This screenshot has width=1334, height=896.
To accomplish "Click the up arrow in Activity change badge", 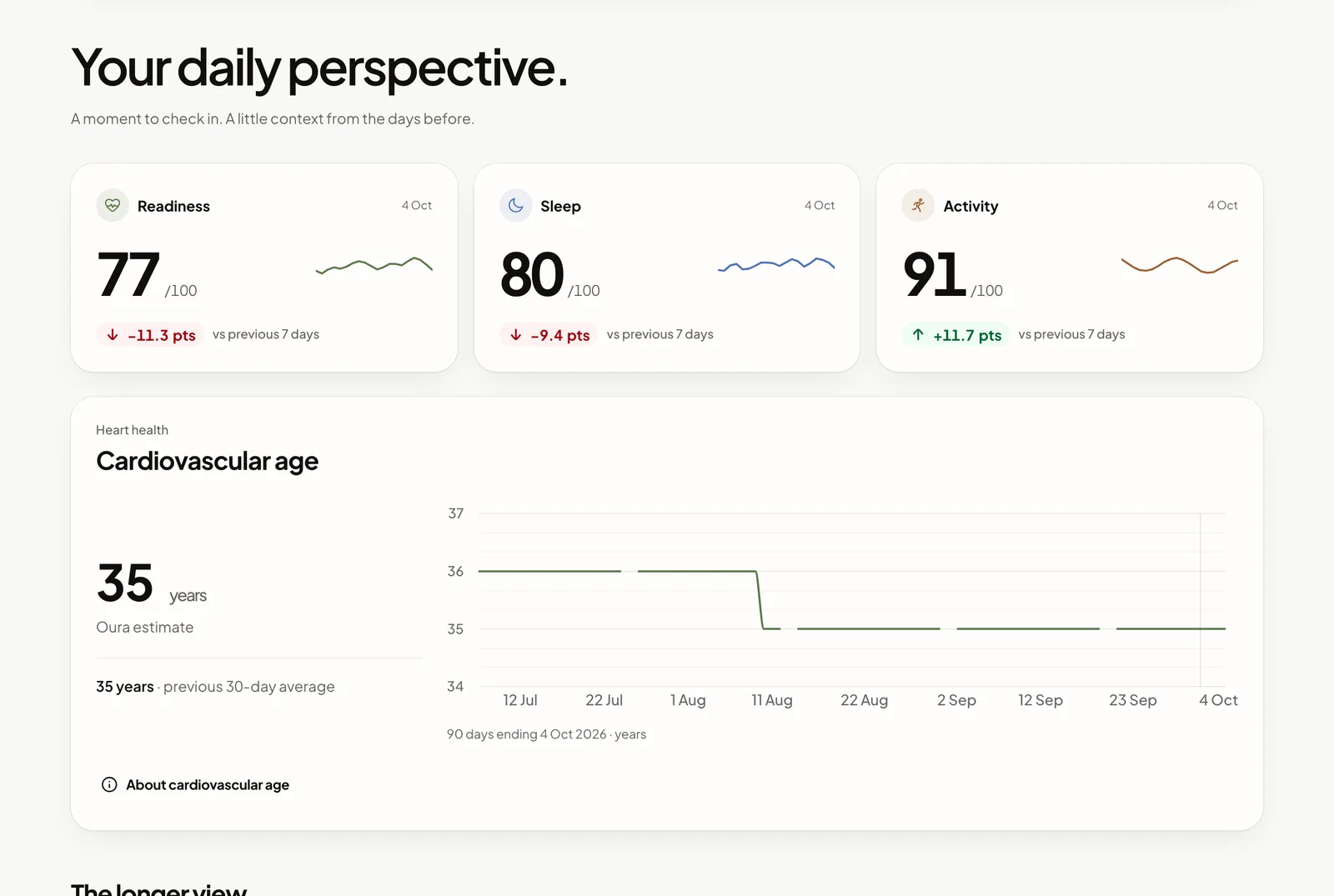I will (x=918, y=335).
